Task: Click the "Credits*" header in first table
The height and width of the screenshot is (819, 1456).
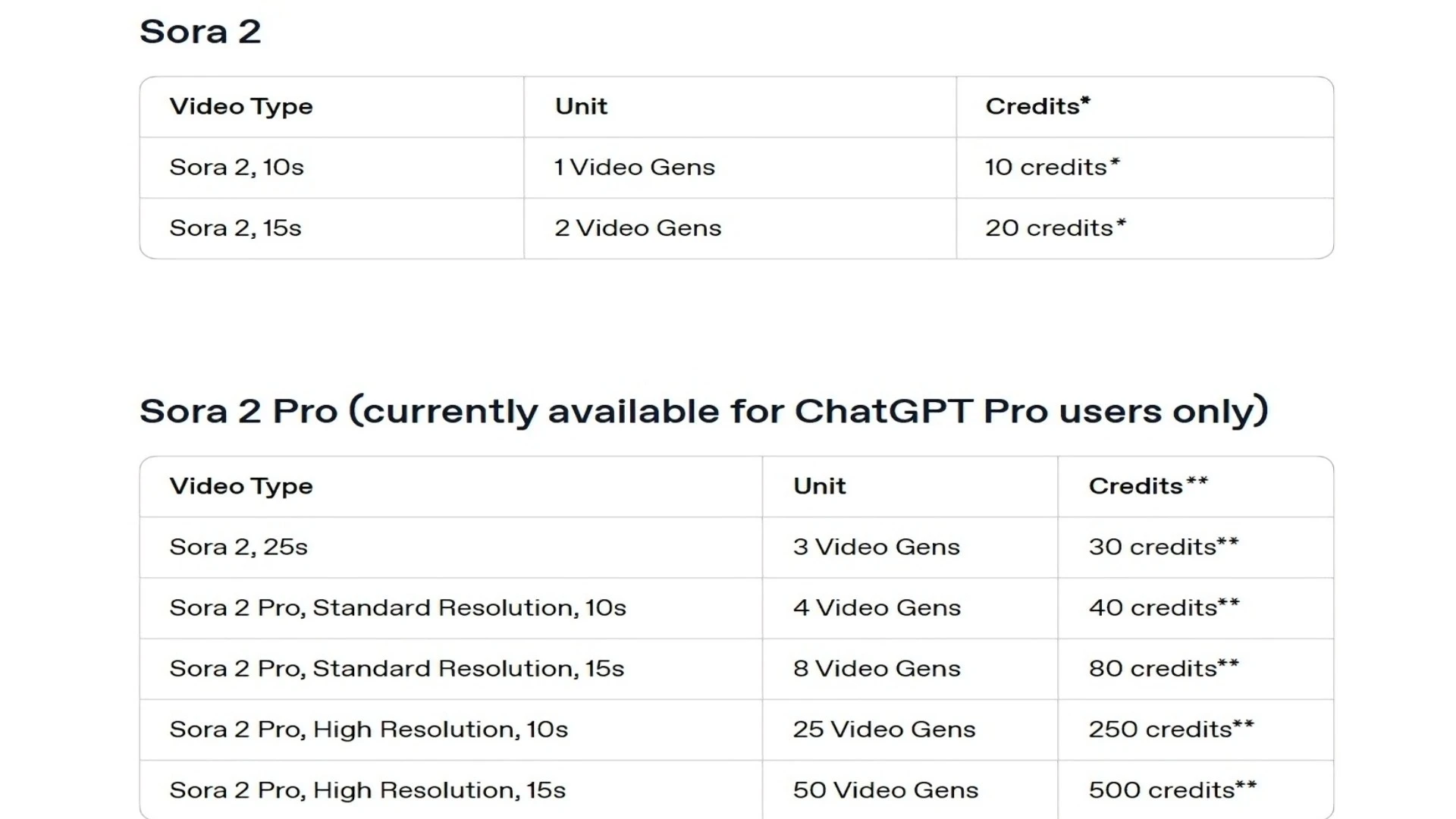Action: click(1037, 106)
